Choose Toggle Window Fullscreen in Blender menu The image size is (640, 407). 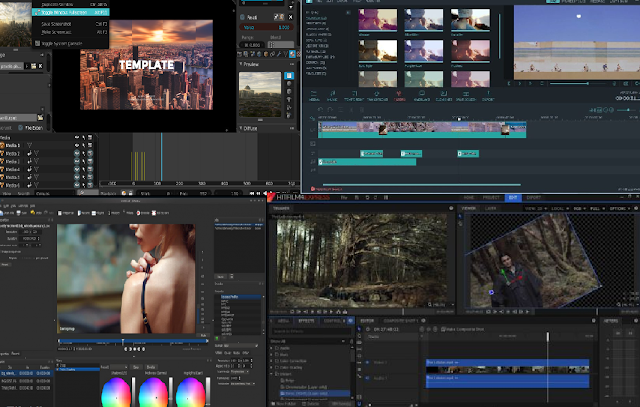click(x=71, y=12)
